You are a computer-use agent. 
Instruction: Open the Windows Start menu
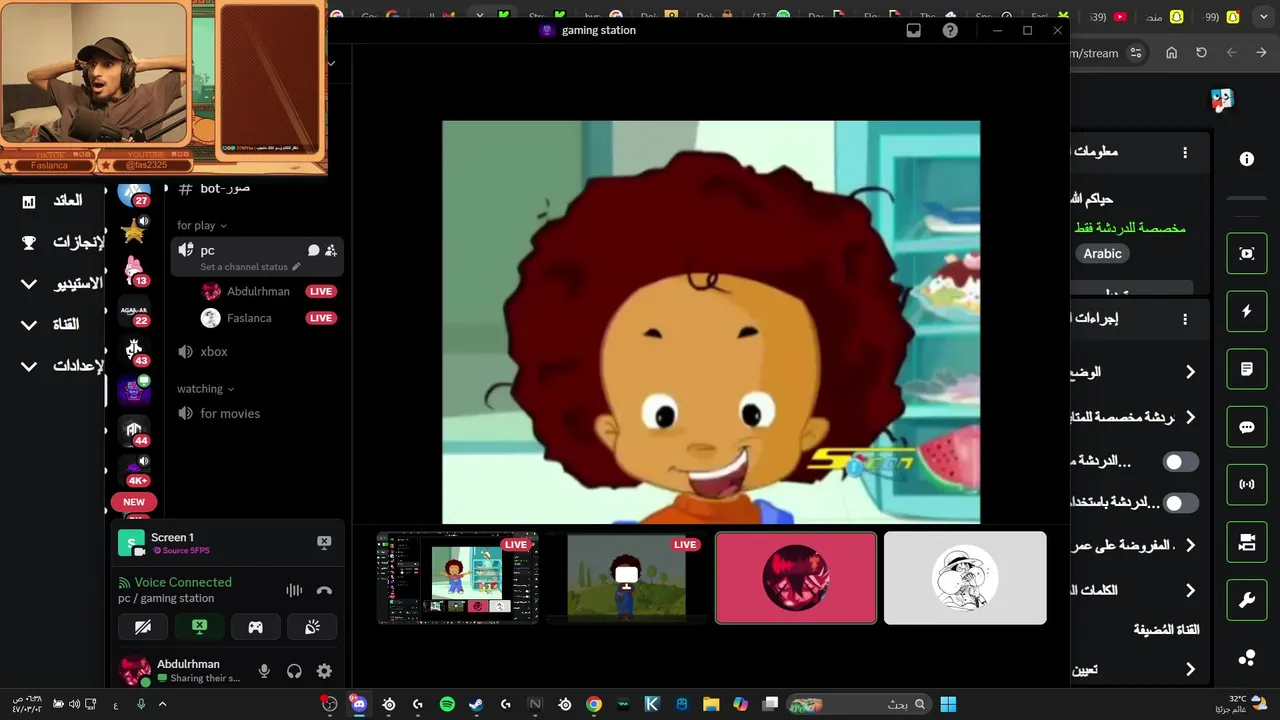tap(948, 704)
